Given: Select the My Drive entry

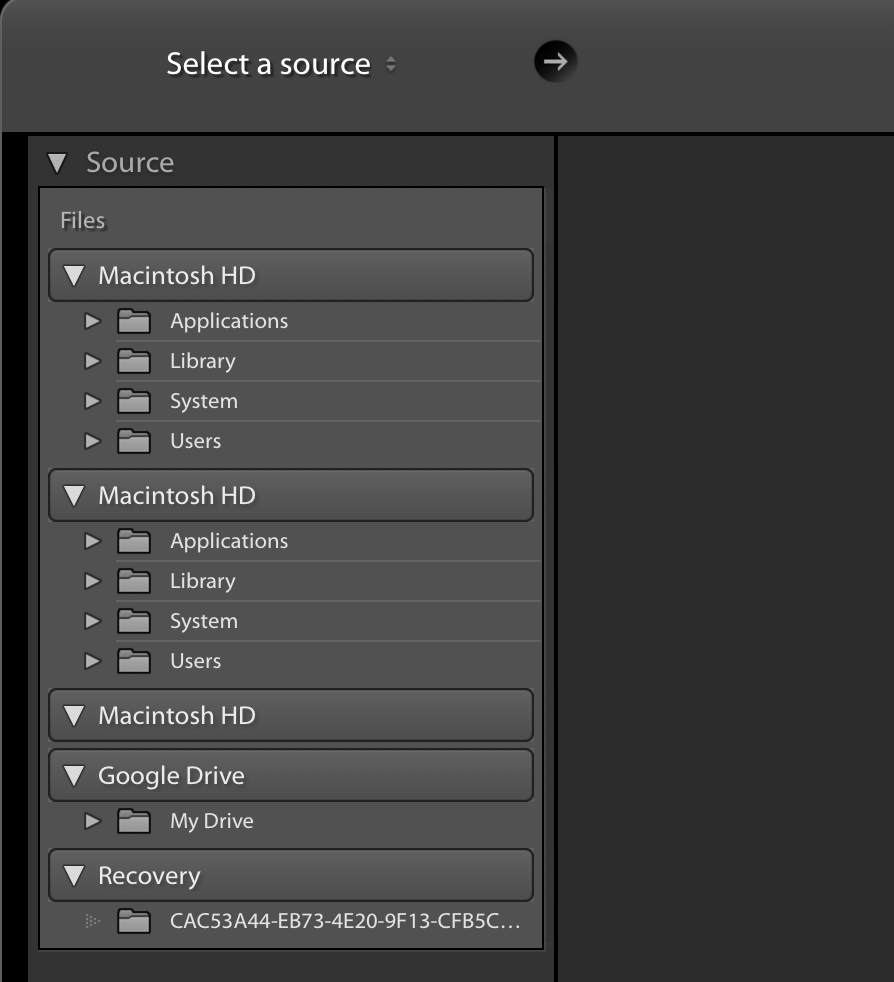Looking at the screenshot, I should [x=209, y=820].
